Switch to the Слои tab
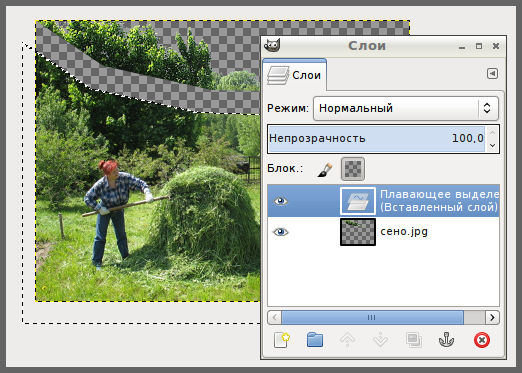The height and width of the screenshot is (373, 522). [x=294, y=75]
